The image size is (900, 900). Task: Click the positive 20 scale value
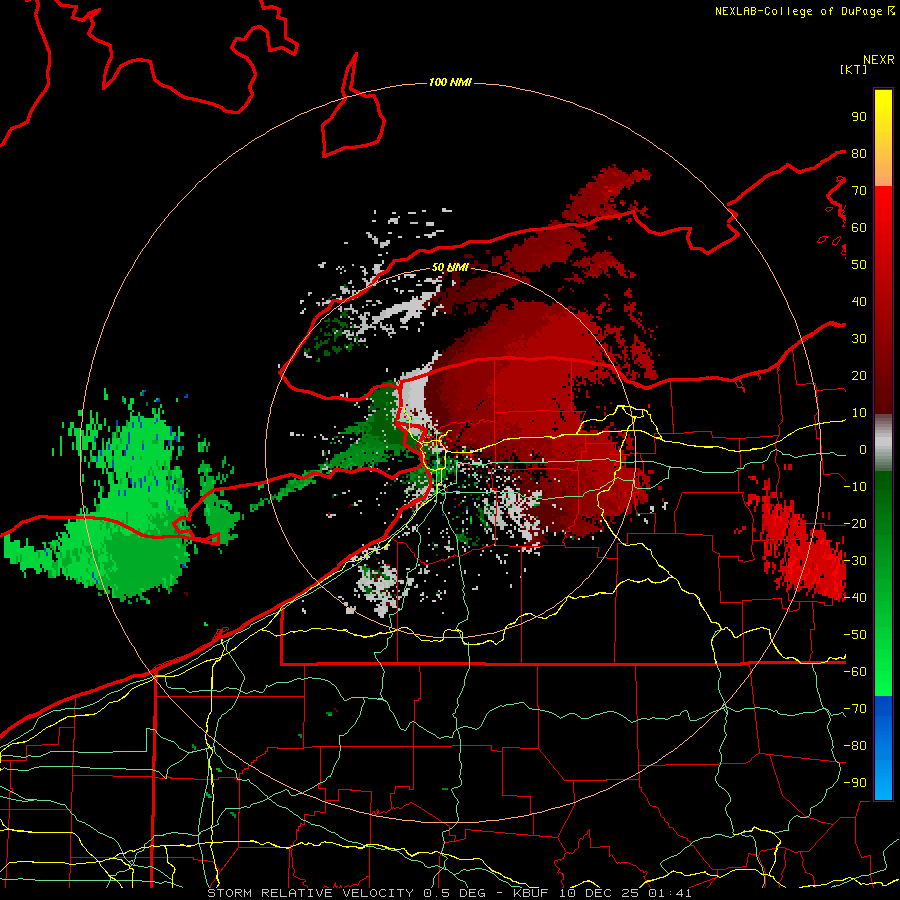(859, 376)
